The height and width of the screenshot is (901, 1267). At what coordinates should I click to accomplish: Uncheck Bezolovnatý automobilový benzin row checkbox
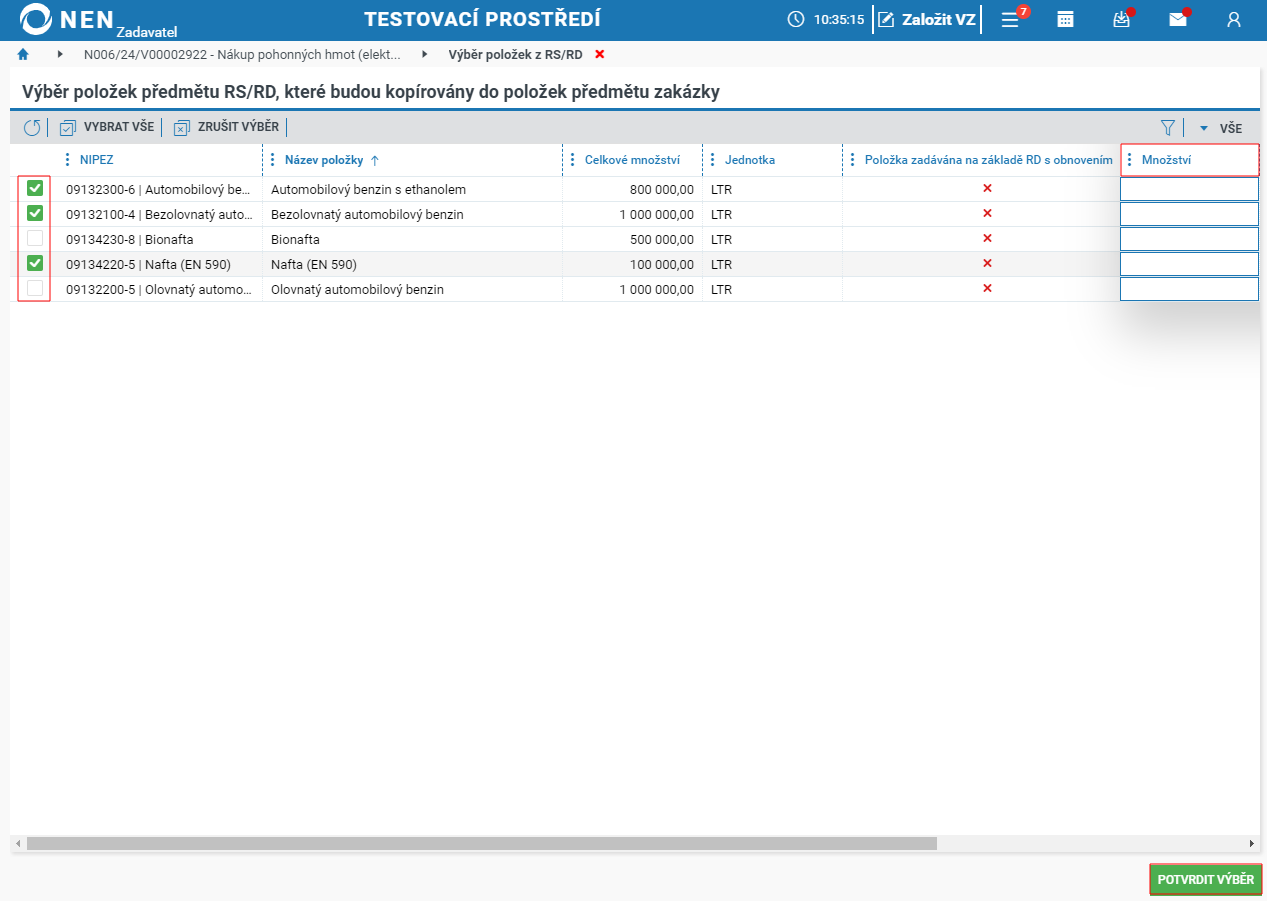(35, 213)
